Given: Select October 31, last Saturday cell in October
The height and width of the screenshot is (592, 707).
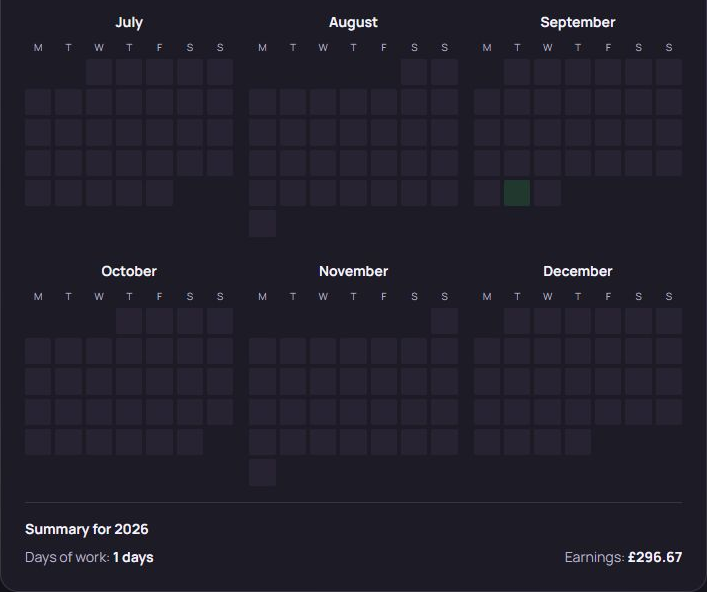Looking at the screenshot, I should coord(190,442).
